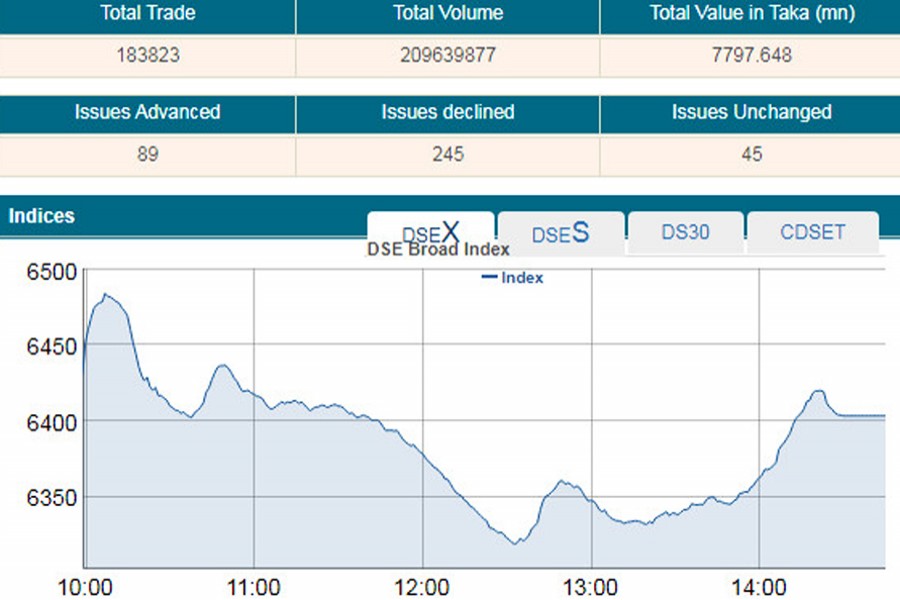The image size is (900, 600).
Task: Select the Total Value in Taka header
Action: pyautogui.click(x=749, y=14)
